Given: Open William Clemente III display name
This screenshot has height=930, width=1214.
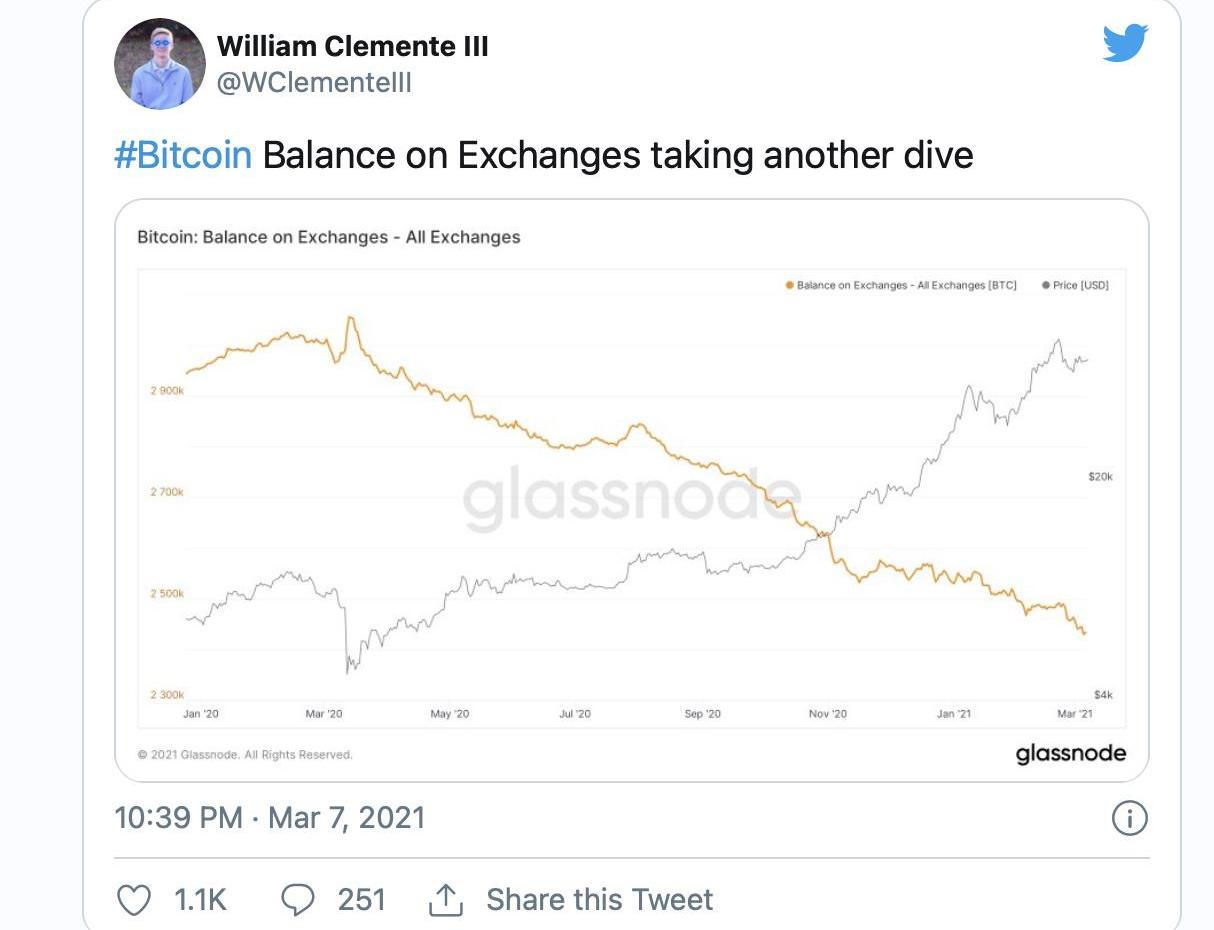Looking at the screenshot, I should 352,45.
